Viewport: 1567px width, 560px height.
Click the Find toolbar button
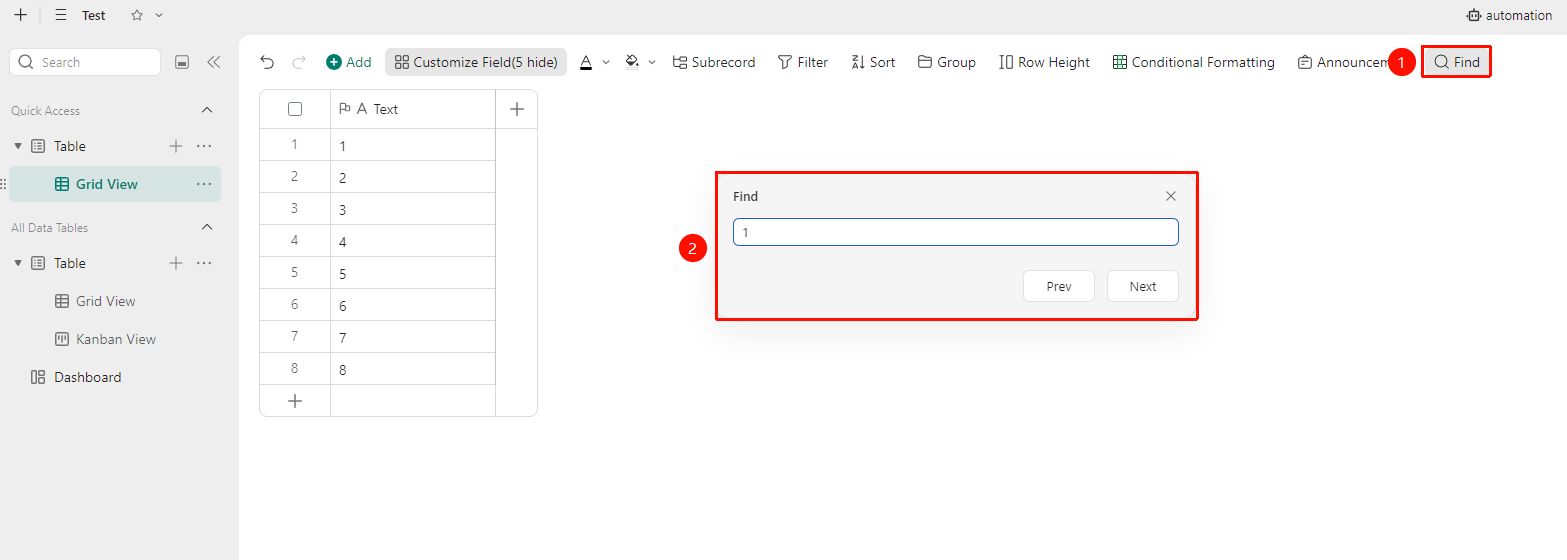[x=1457, y=62]
